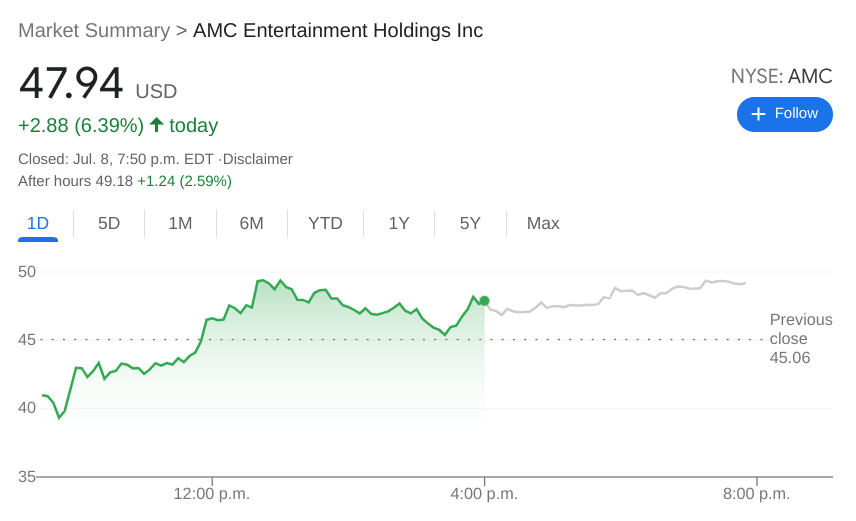This screenshot has width=856, height=521.
Task: Click the 12:00 p.m. axis label
Action: pyautogui.click(x=212, y=494)
